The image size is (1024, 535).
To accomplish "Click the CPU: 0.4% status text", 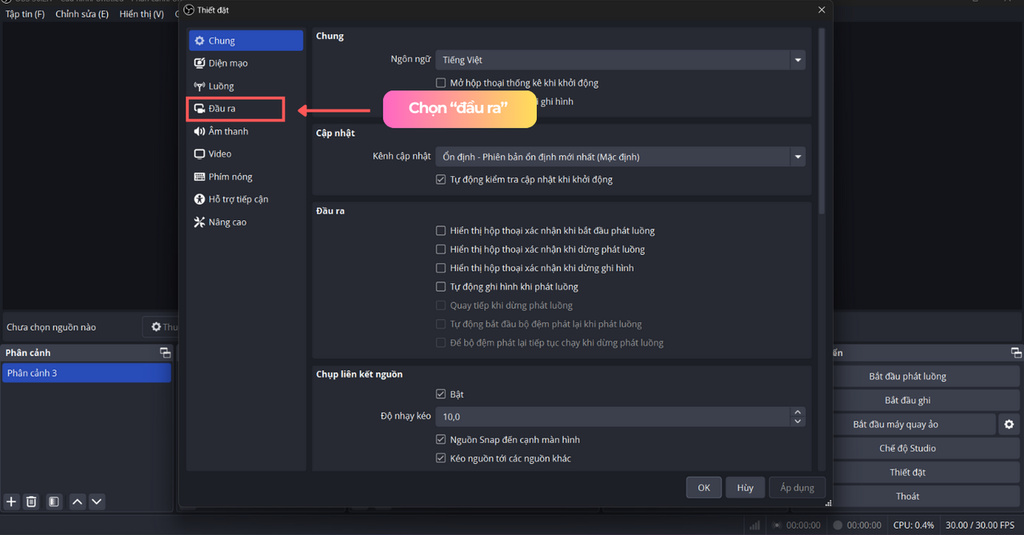I will pos(913,525).
